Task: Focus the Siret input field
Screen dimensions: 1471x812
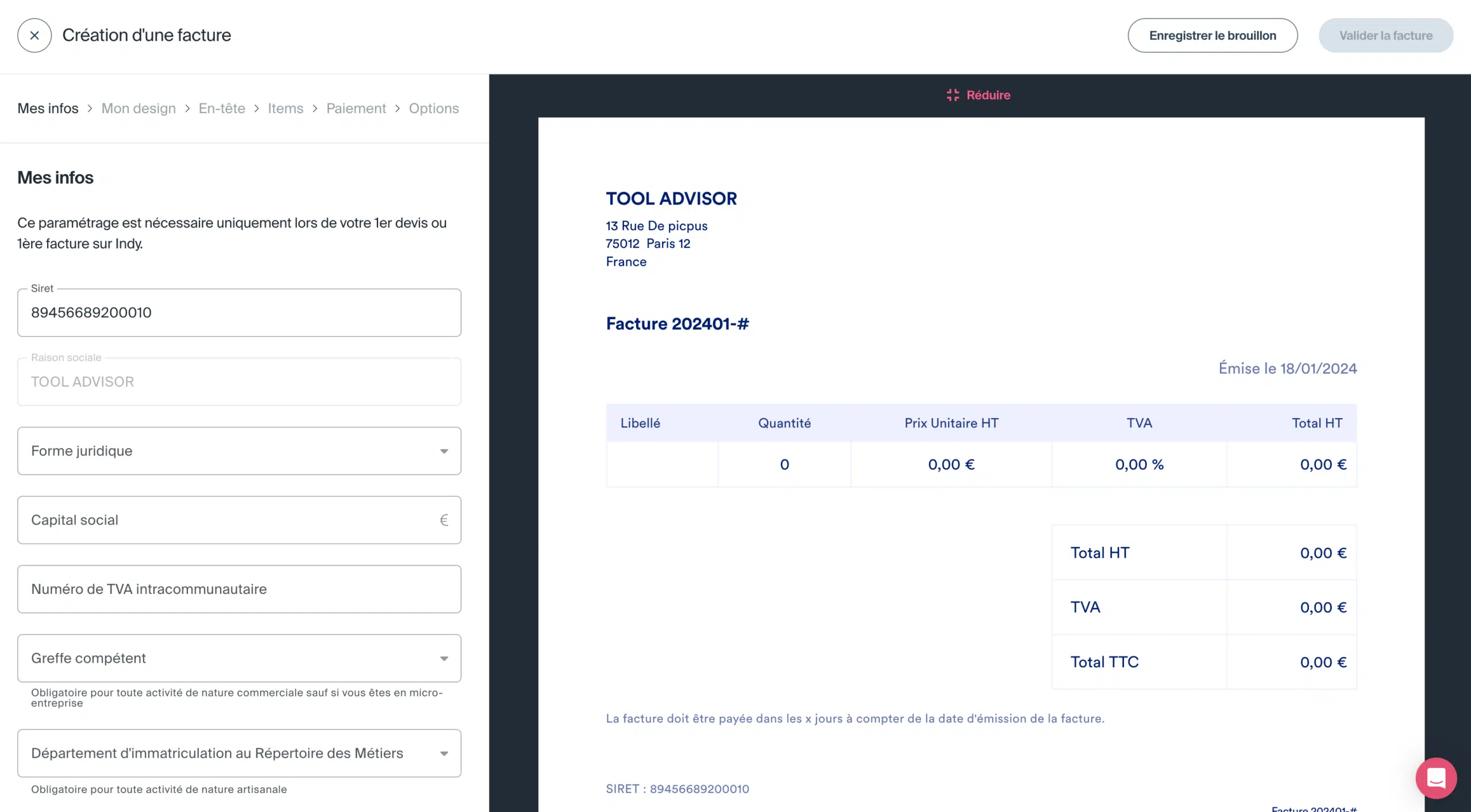Action: [239, 313]
